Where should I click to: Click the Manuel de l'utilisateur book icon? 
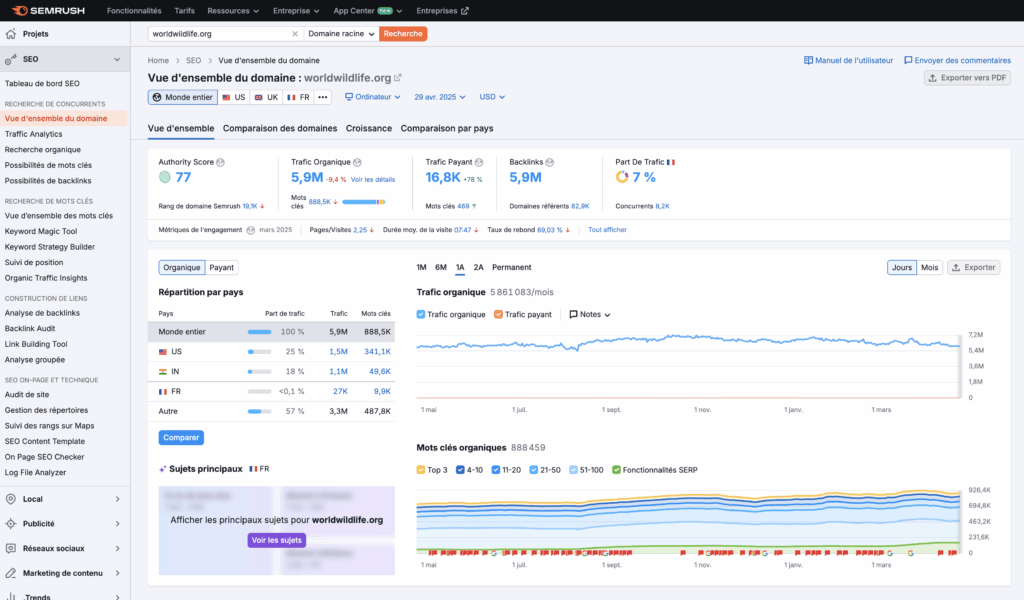(x=808, y=60)
